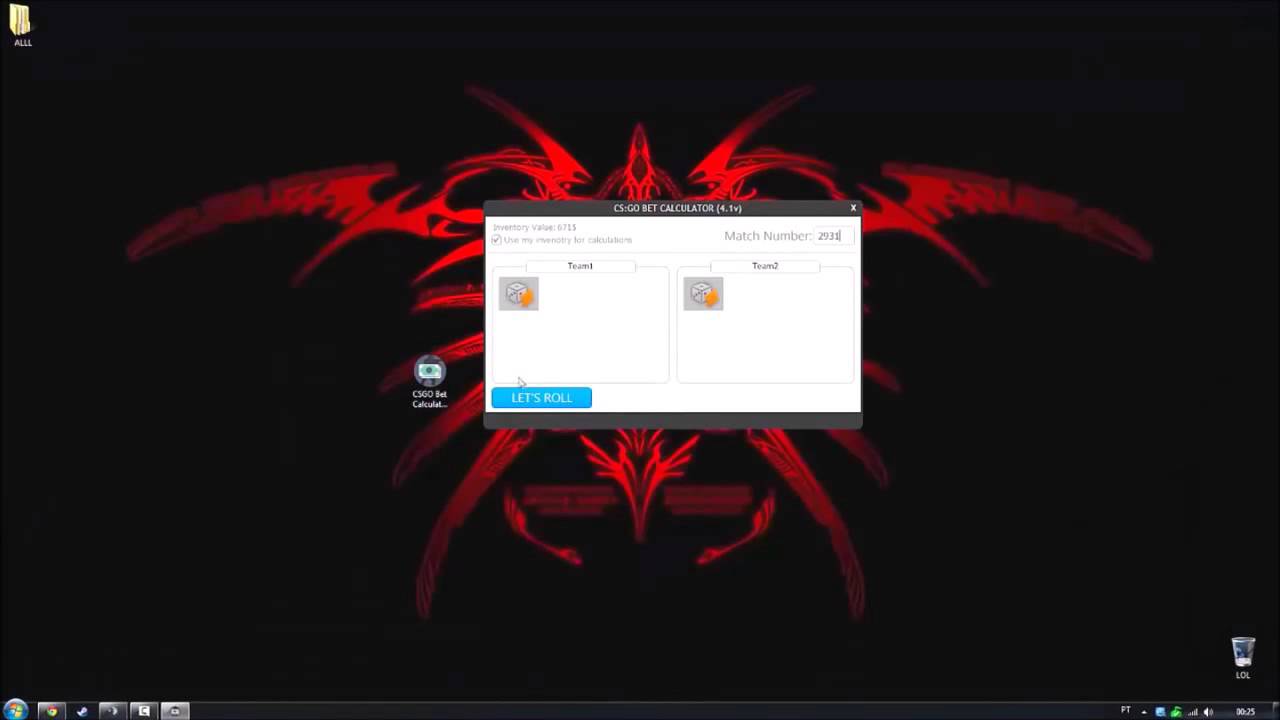Screen dimensions: 1280x720
Task: Click the 'Inventory Value: 6715' text
Action: tap(534, 228)
